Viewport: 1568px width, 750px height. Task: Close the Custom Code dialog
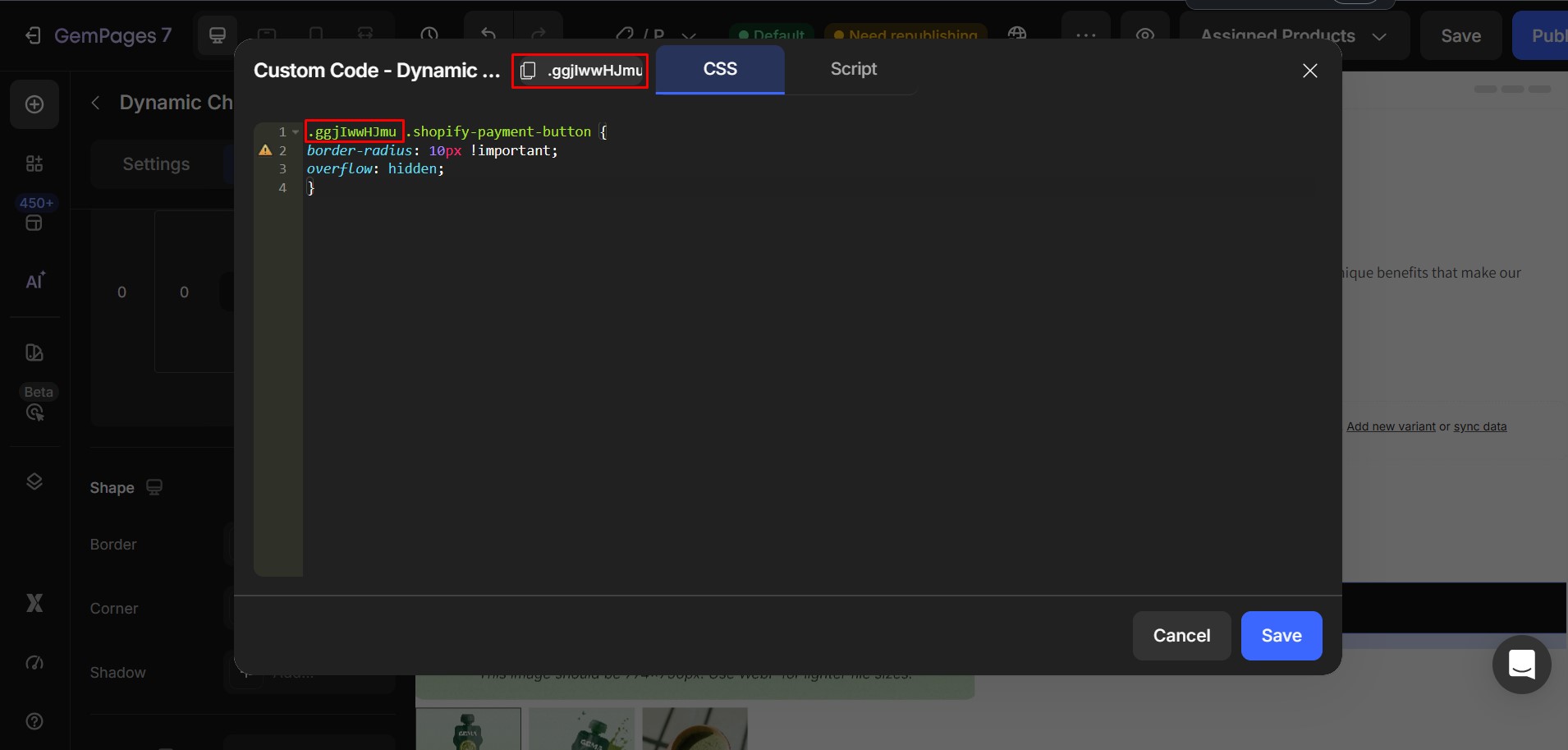click(x=1310, y=71)
